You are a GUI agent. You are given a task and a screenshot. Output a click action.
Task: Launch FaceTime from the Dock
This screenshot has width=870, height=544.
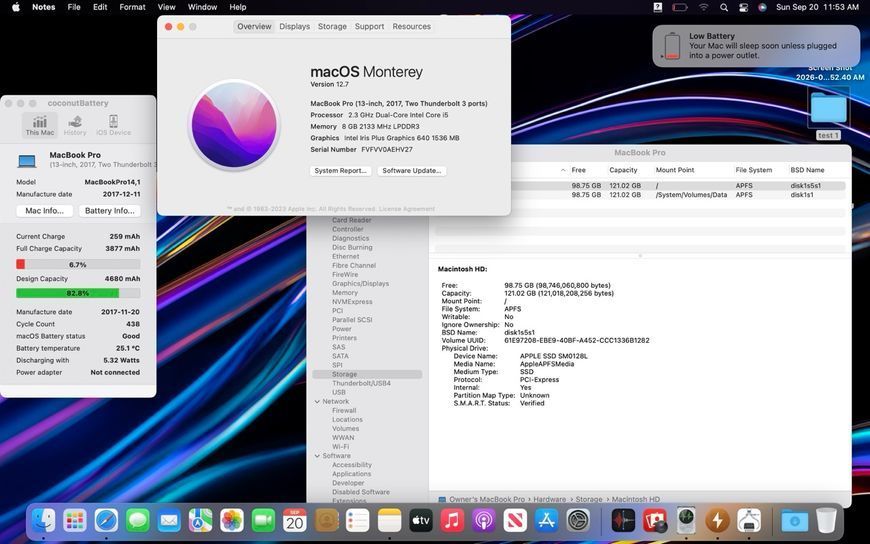click(x=264, y=521)
